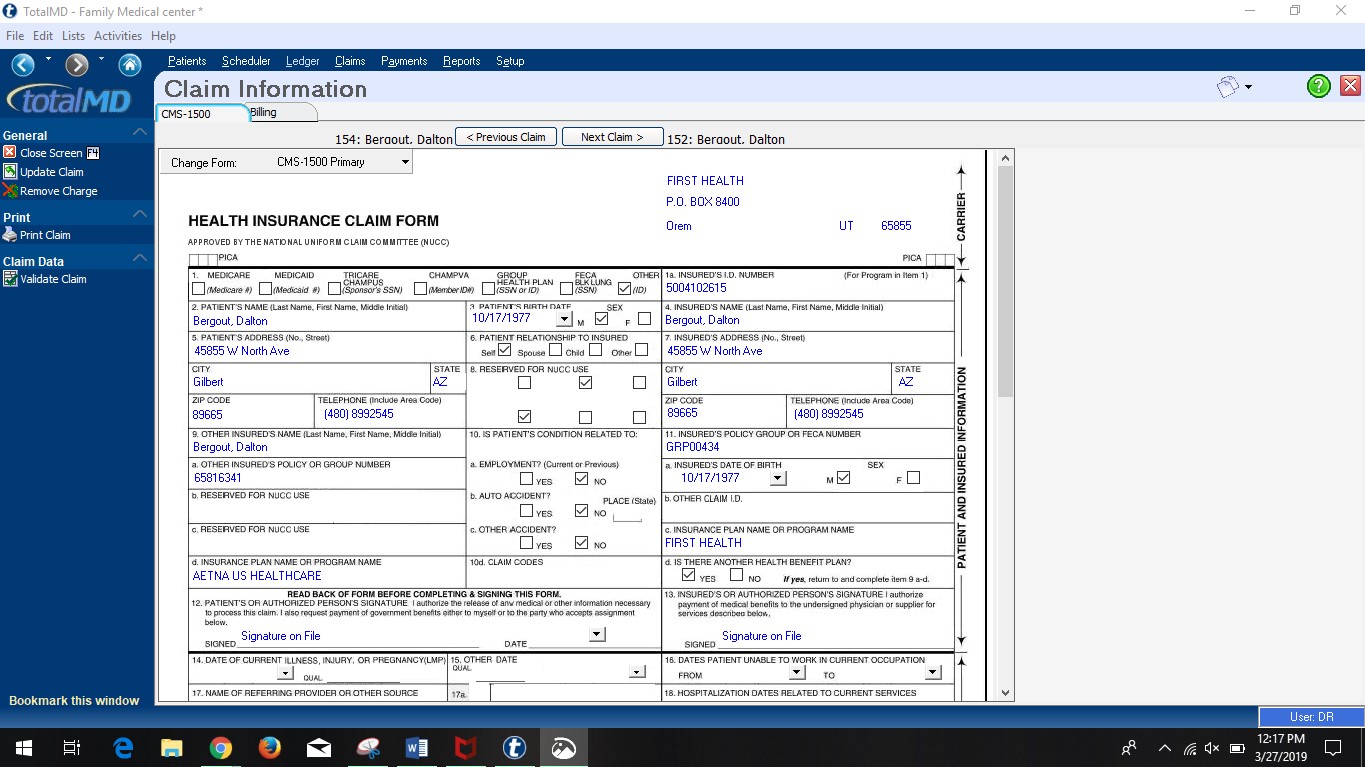Viewport: 1365px width, 767px height.
Task: Open the Mail app in taskbar
Action: click(319, 747)
